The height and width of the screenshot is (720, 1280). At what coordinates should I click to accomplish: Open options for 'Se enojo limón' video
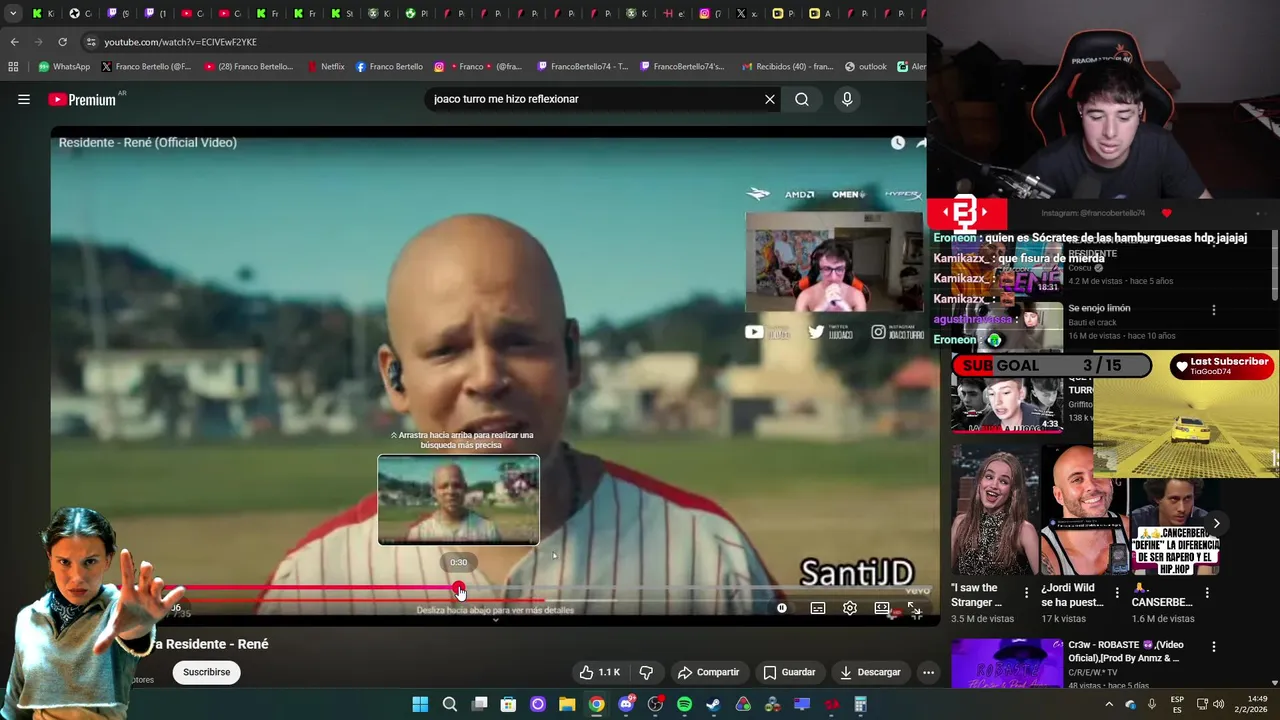1214,310
